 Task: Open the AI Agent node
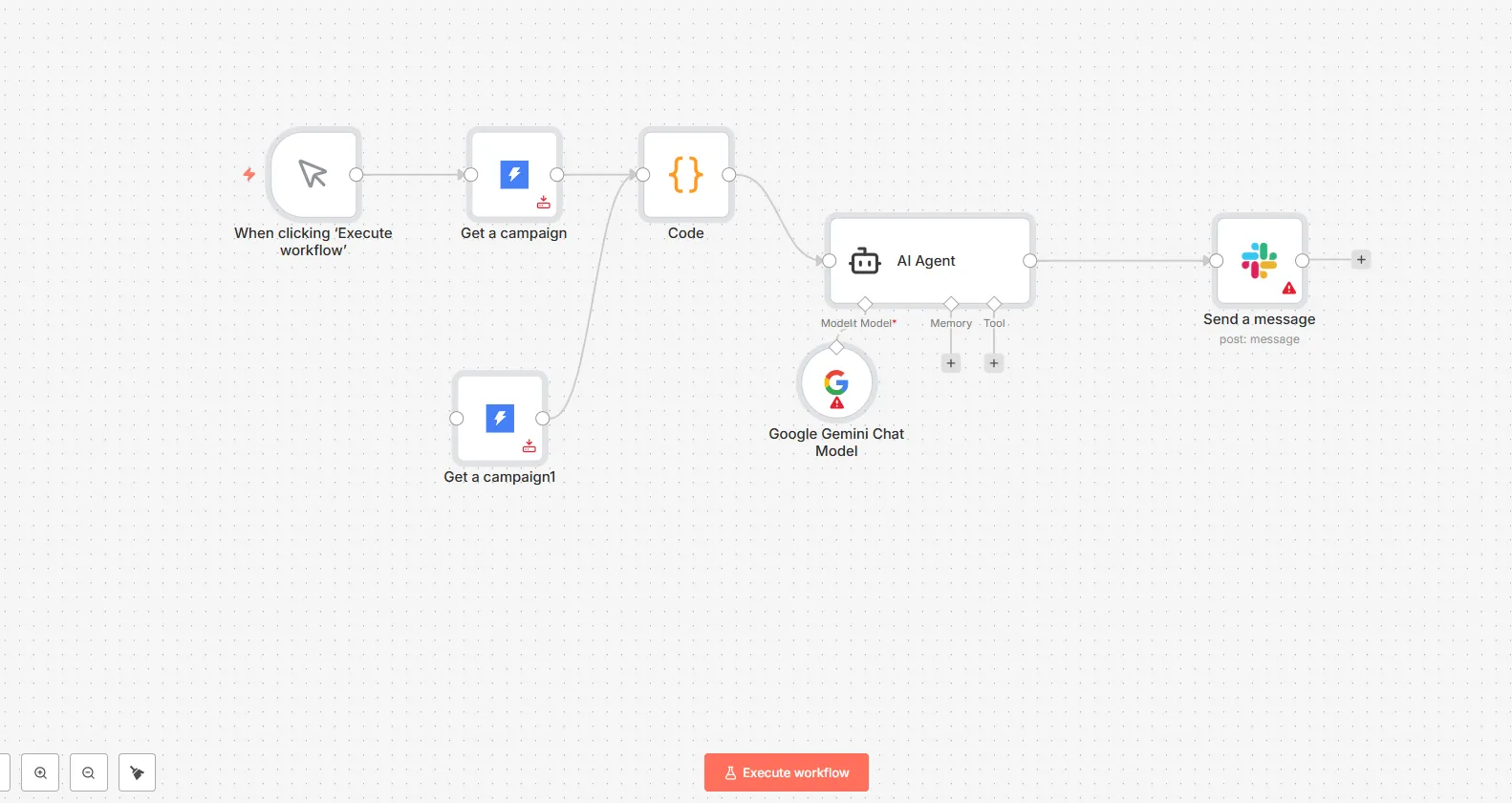pyautogui.click(x=929, y=260)
